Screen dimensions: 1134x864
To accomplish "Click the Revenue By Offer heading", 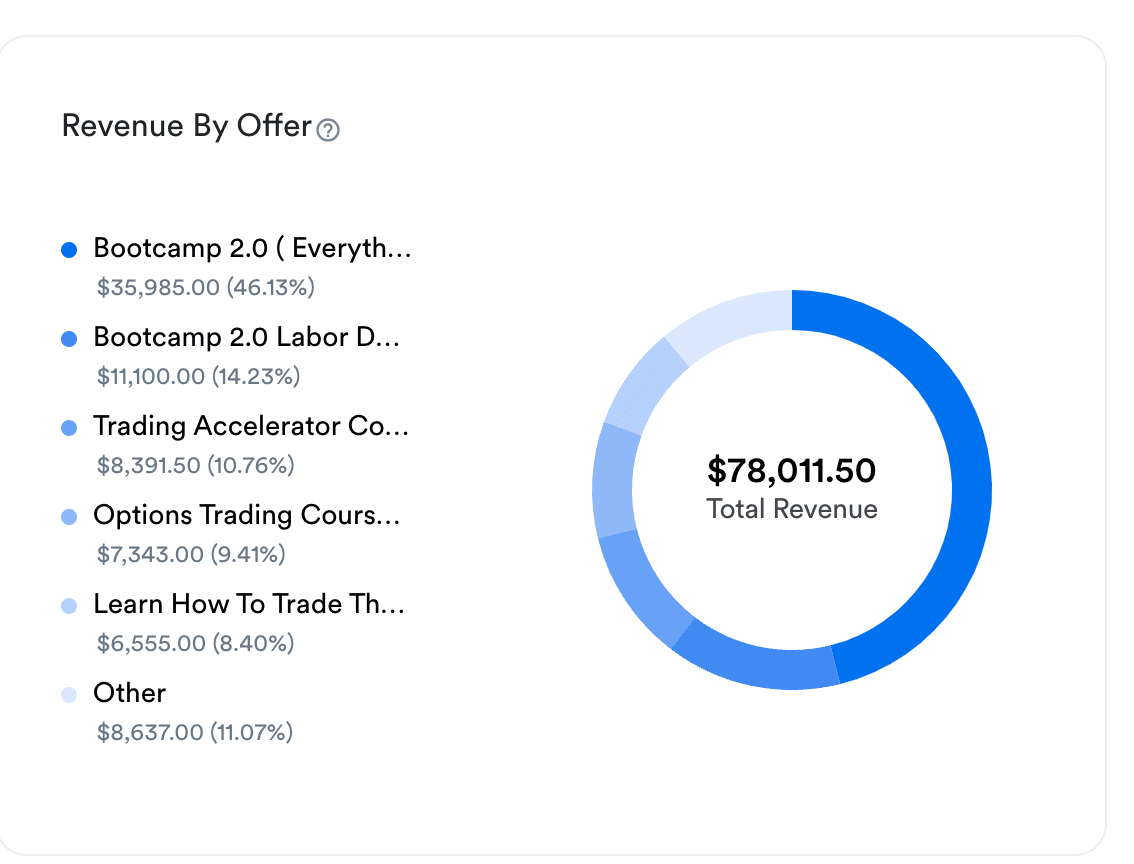I will 187,127.
